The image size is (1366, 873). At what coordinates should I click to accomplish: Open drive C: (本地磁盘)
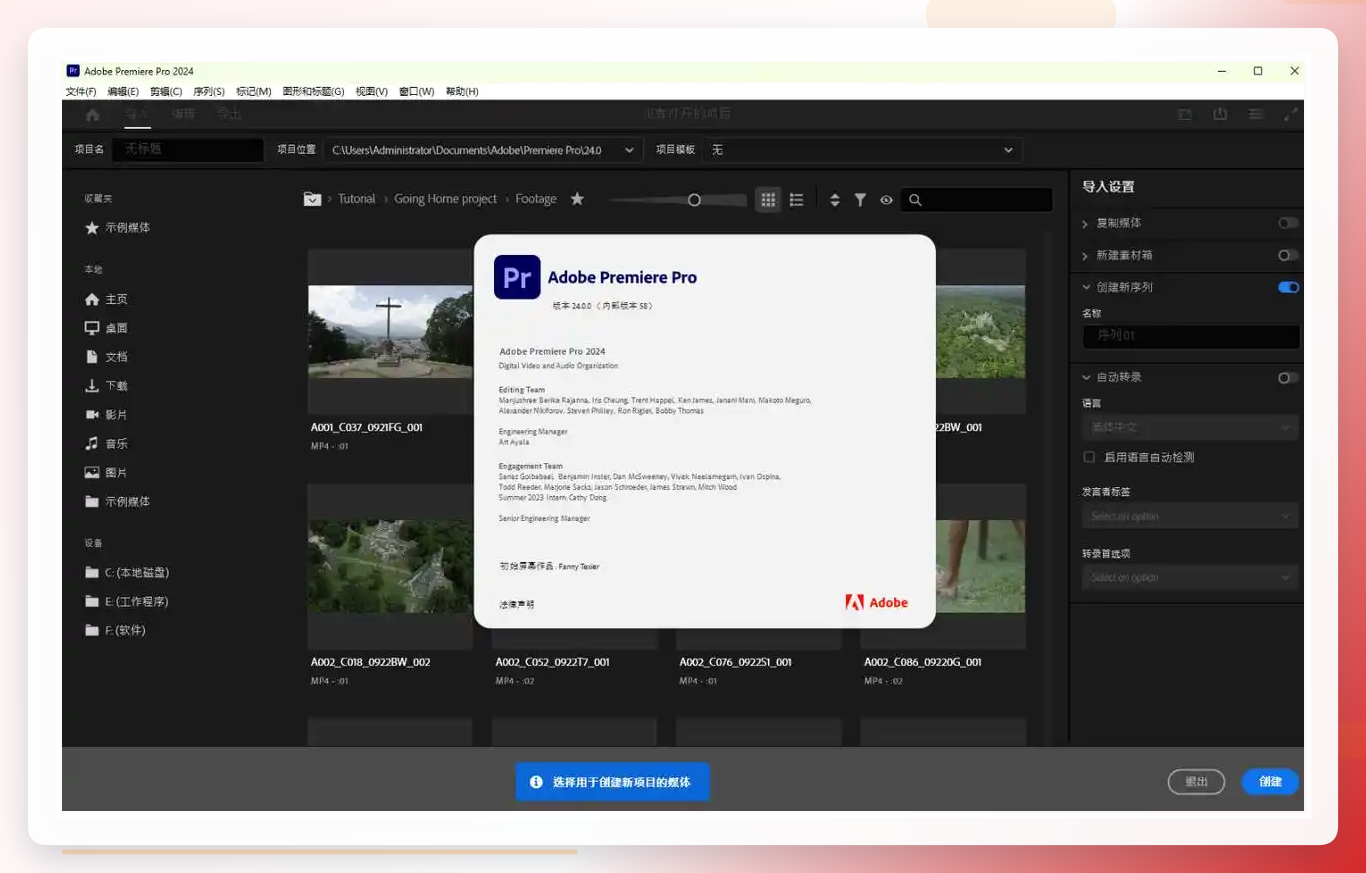pos(127,573)
